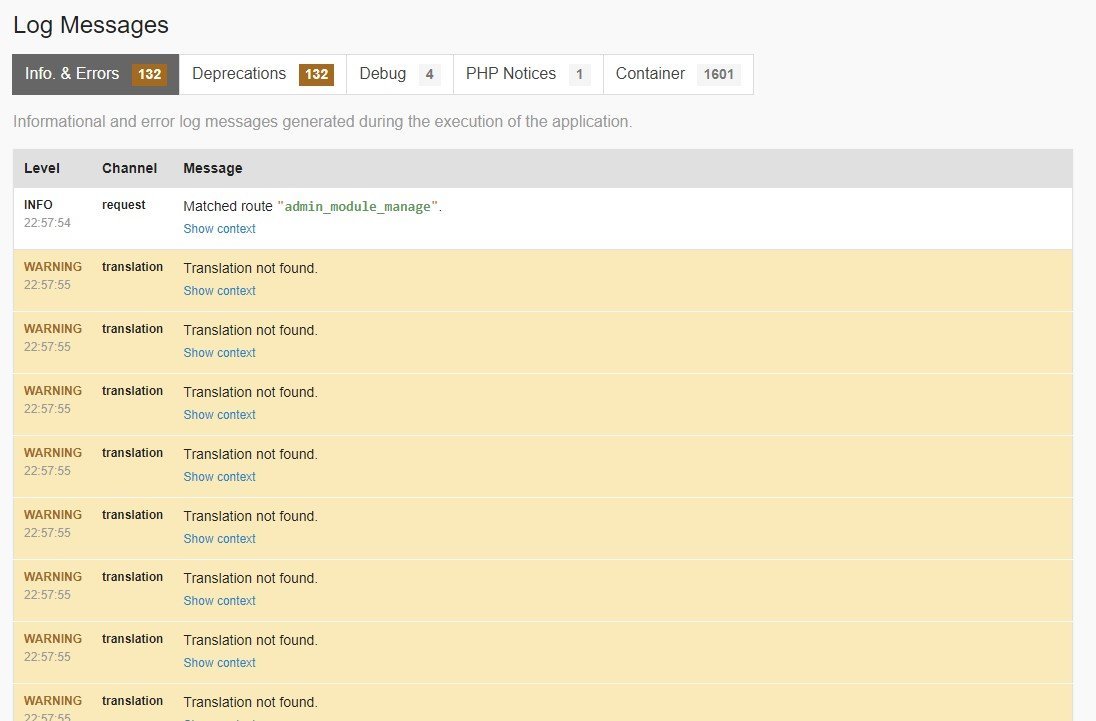Show context of the fifth translation warning

click(x=219, y=539)
